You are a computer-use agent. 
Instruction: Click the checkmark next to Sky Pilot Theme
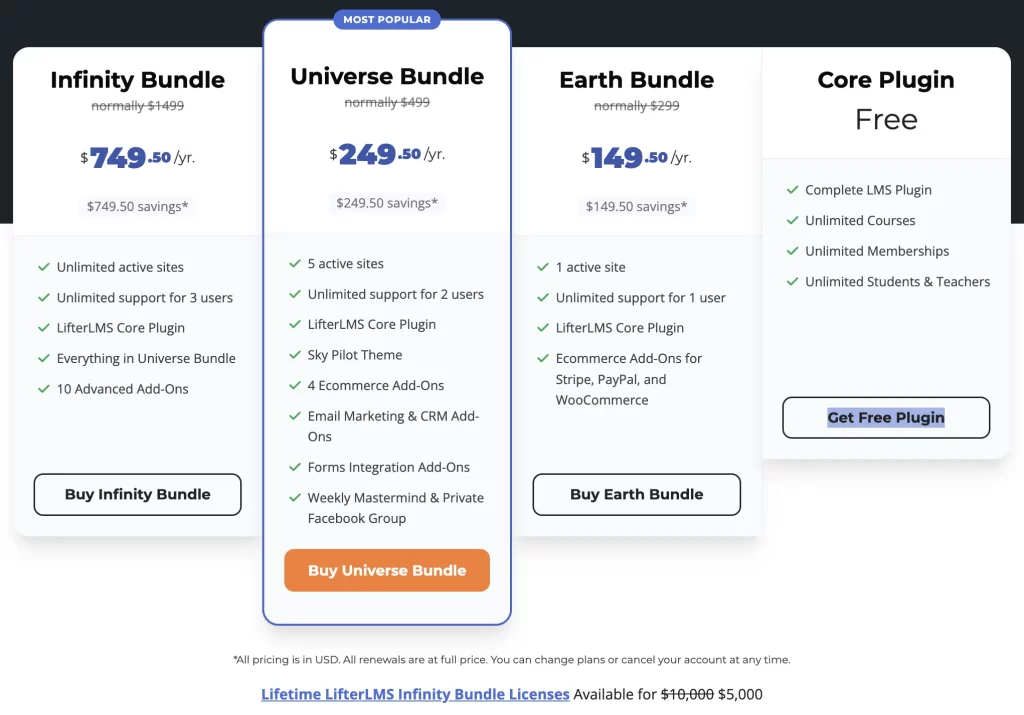295,355
